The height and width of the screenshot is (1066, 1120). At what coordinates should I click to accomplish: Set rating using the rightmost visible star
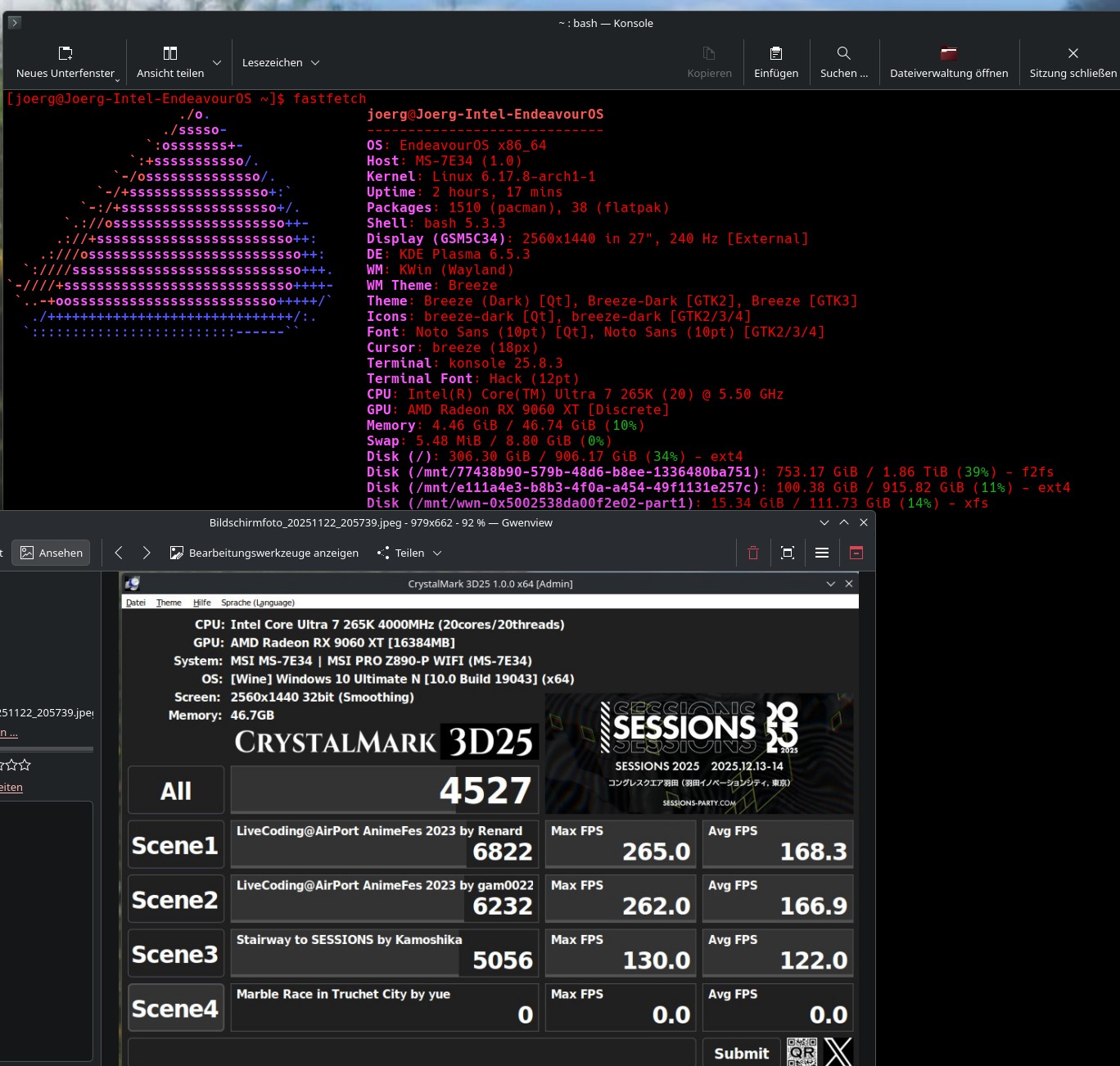pyautogui.click(x=25, y=765)
